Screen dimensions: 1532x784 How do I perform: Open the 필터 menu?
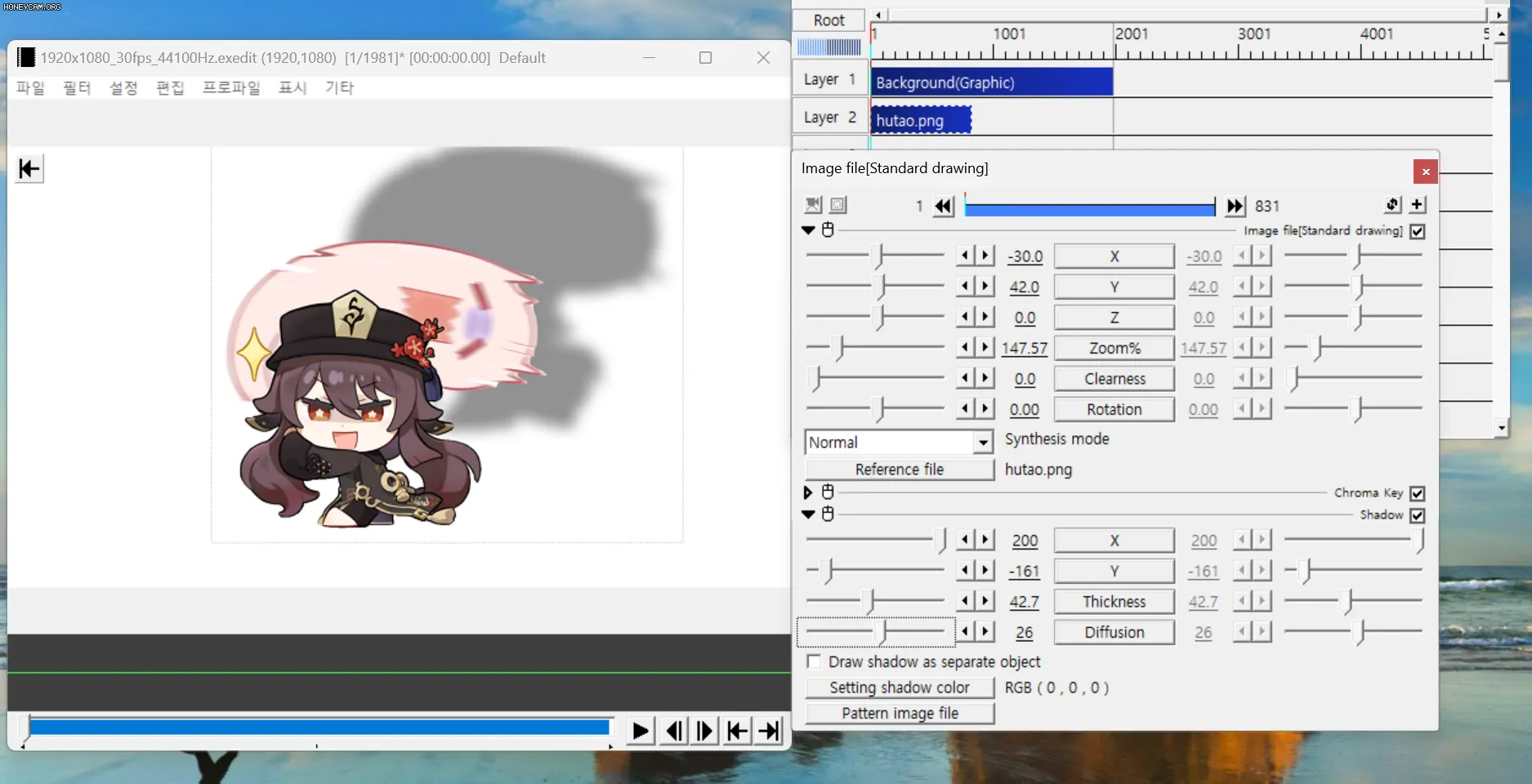(77, 87)
